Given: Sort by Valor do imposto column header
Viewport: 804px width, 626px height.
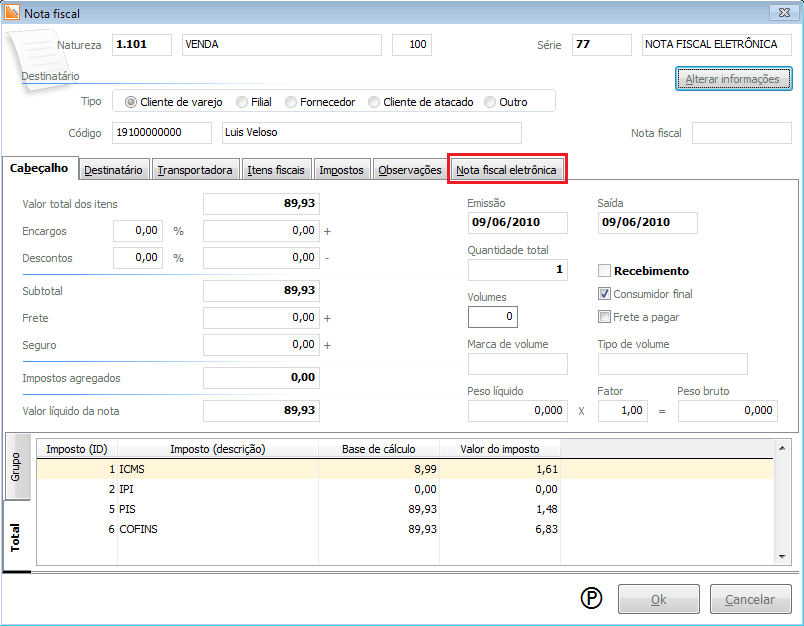Looking at the screenshot, I should (500, 449).
